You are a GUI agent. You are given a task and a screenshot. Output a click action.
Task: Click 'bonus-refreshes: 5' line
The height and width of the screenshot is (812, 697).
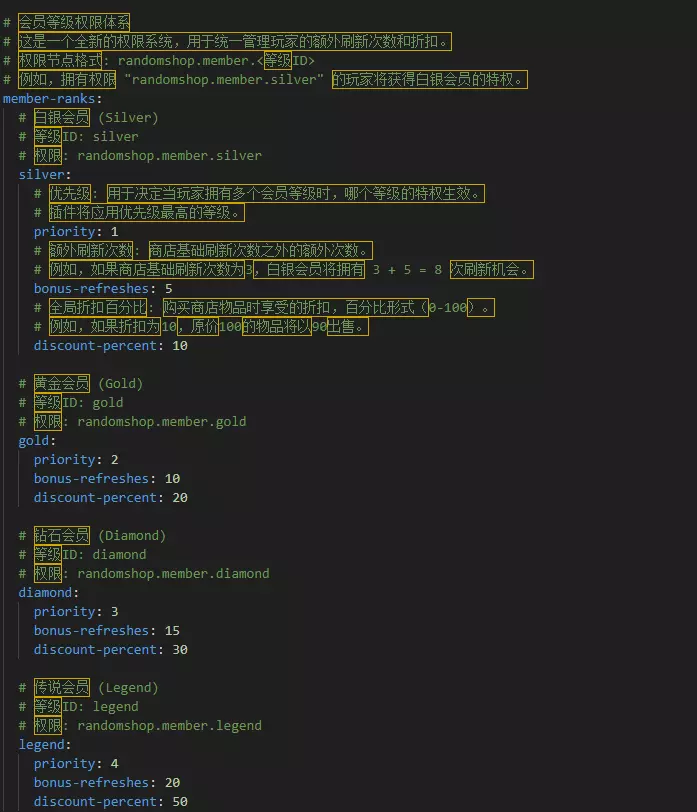tap(103, 288)
